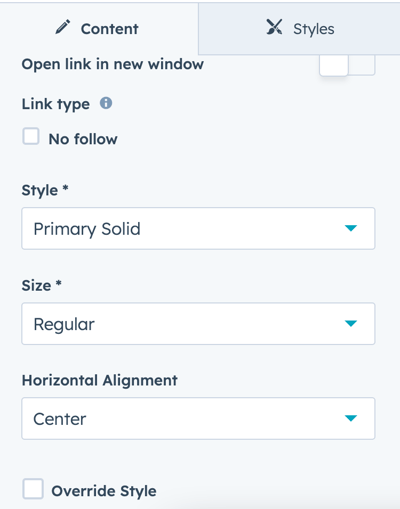Click the Open link in new window label
Viewport: 400px width, 509px height.
[113, 64]
